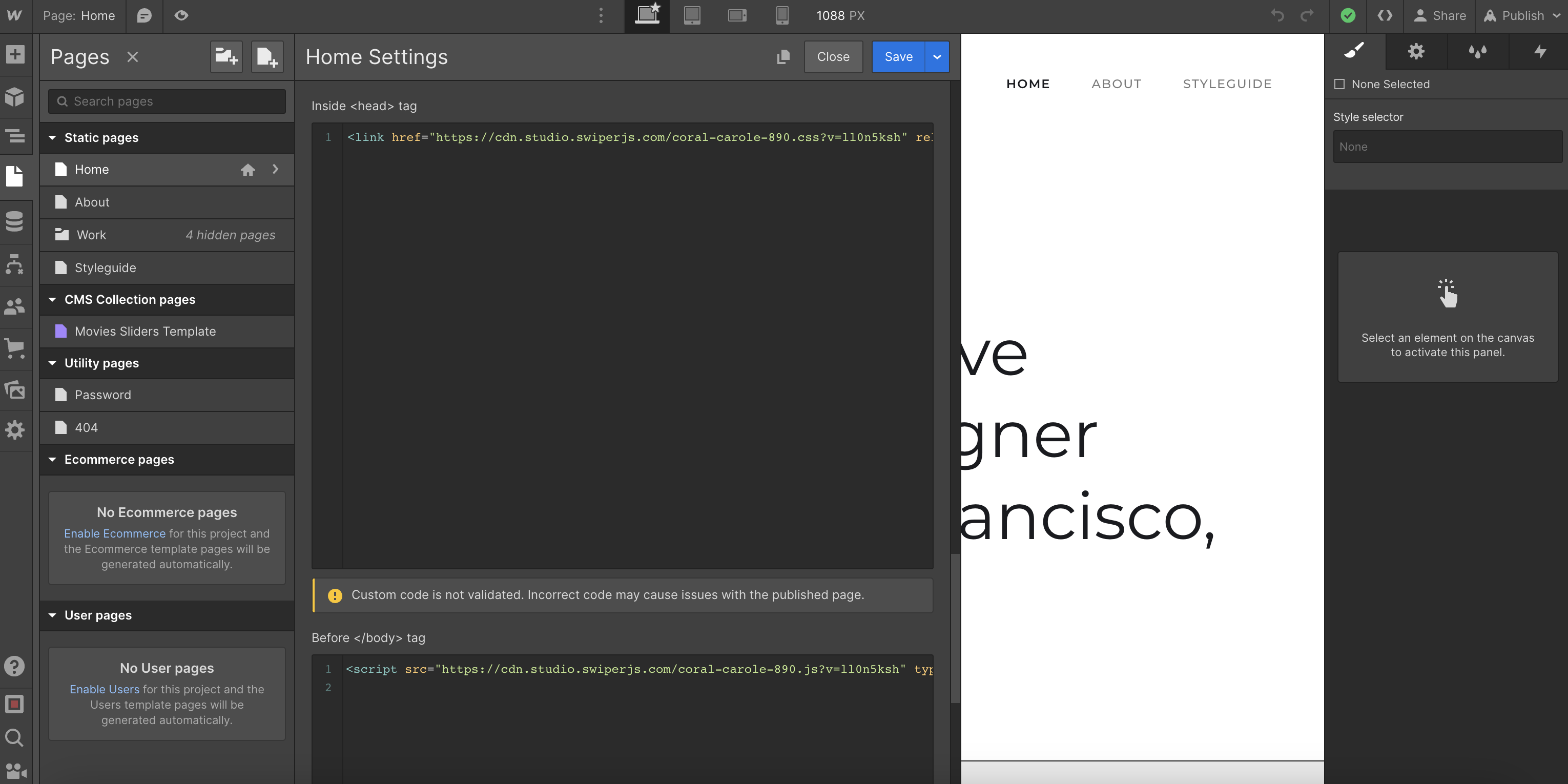Open the gear settings panel
The image size is (1568, 784).
(1416, 51)
